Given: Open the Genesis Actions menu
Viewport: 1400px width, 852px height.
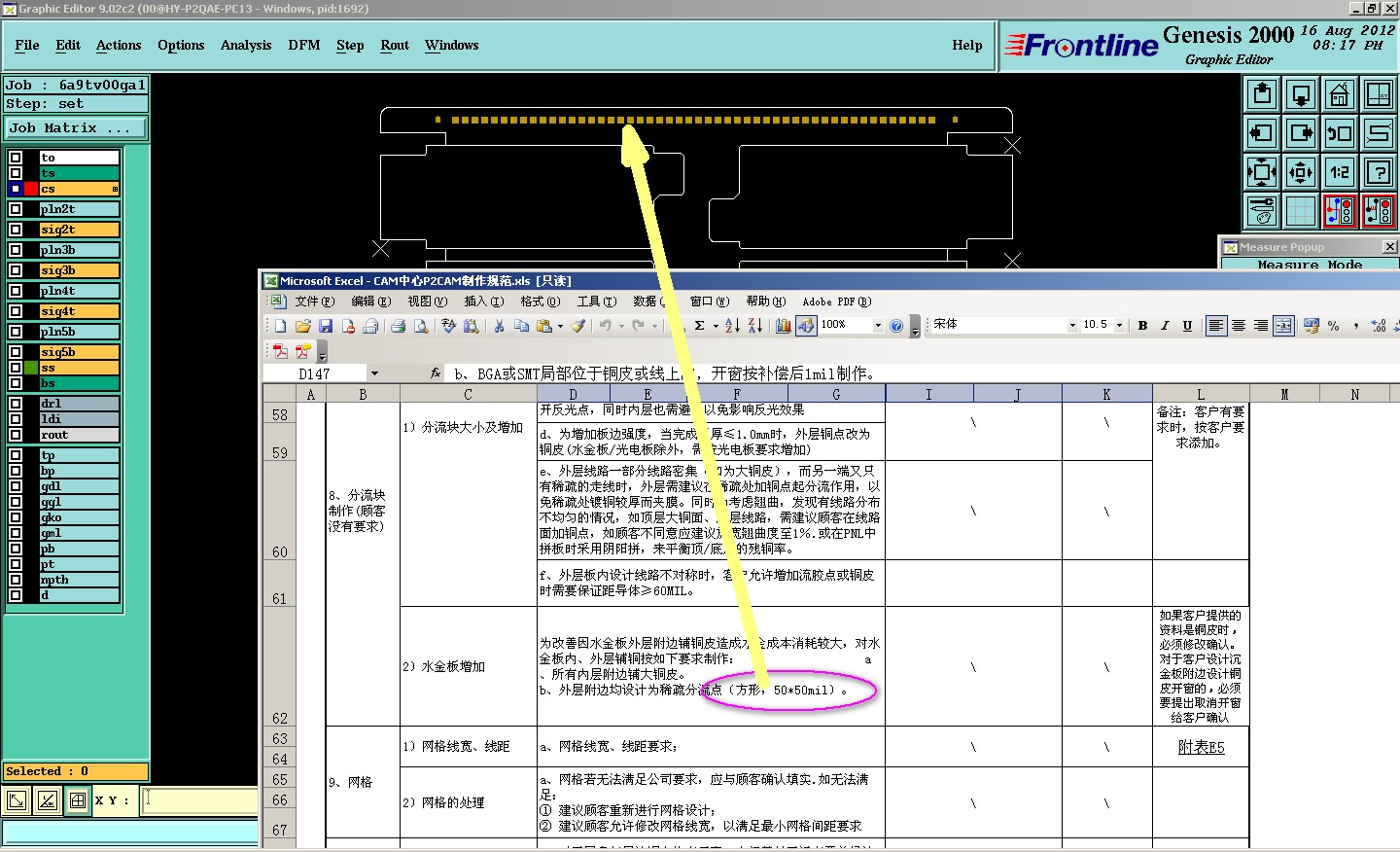Looking at the screenshot, I should [119, 45].
